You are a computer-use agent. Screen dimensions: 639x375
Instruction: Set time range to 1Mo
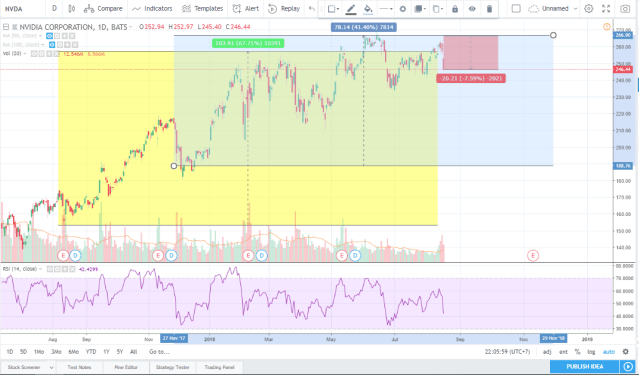pos(39,351)
